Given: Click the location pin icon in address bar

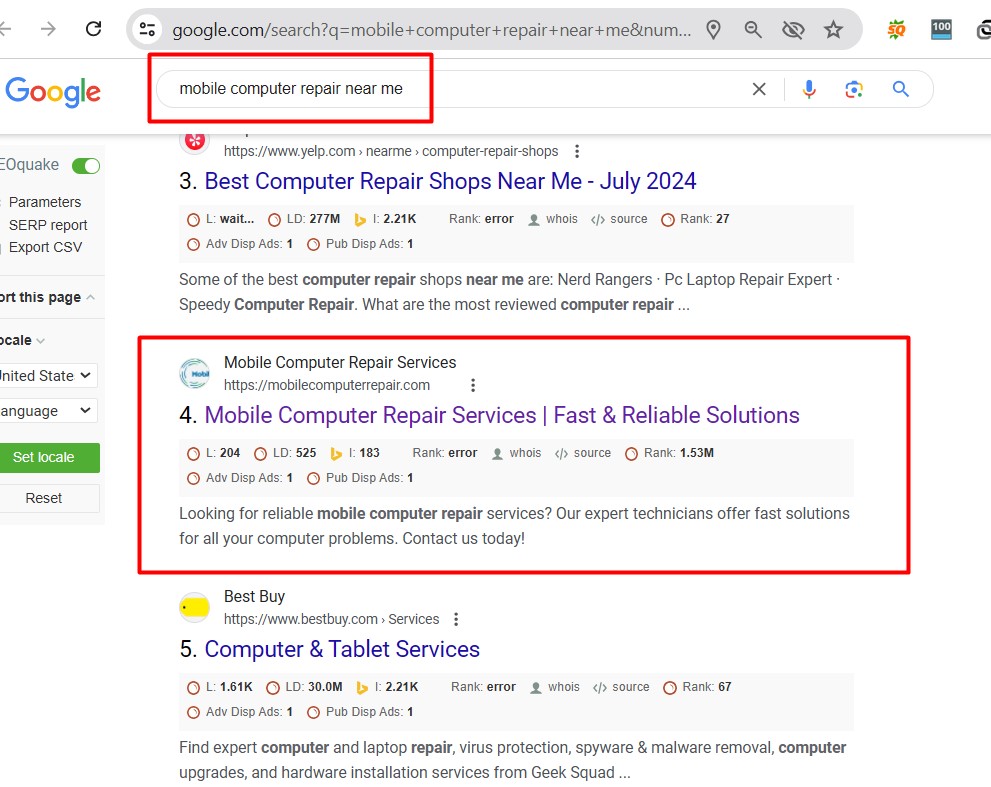Looking at the screenshot, I should click(x=714, y=29).
